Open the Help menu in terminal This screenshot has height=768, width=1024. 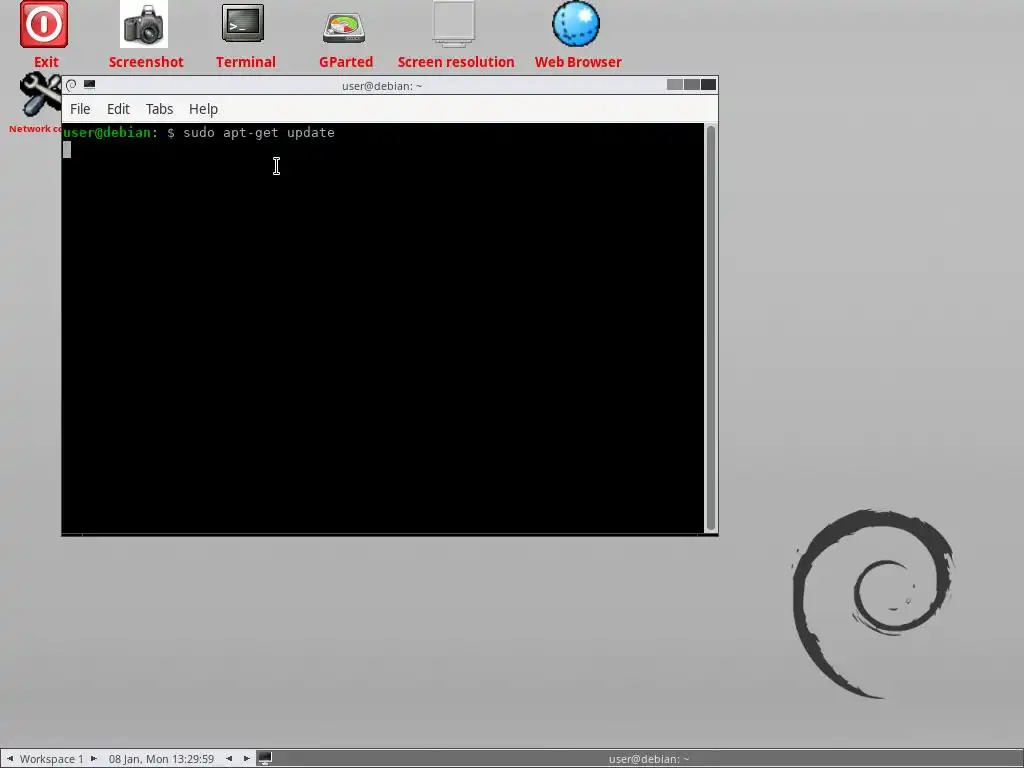pos(203,109)
